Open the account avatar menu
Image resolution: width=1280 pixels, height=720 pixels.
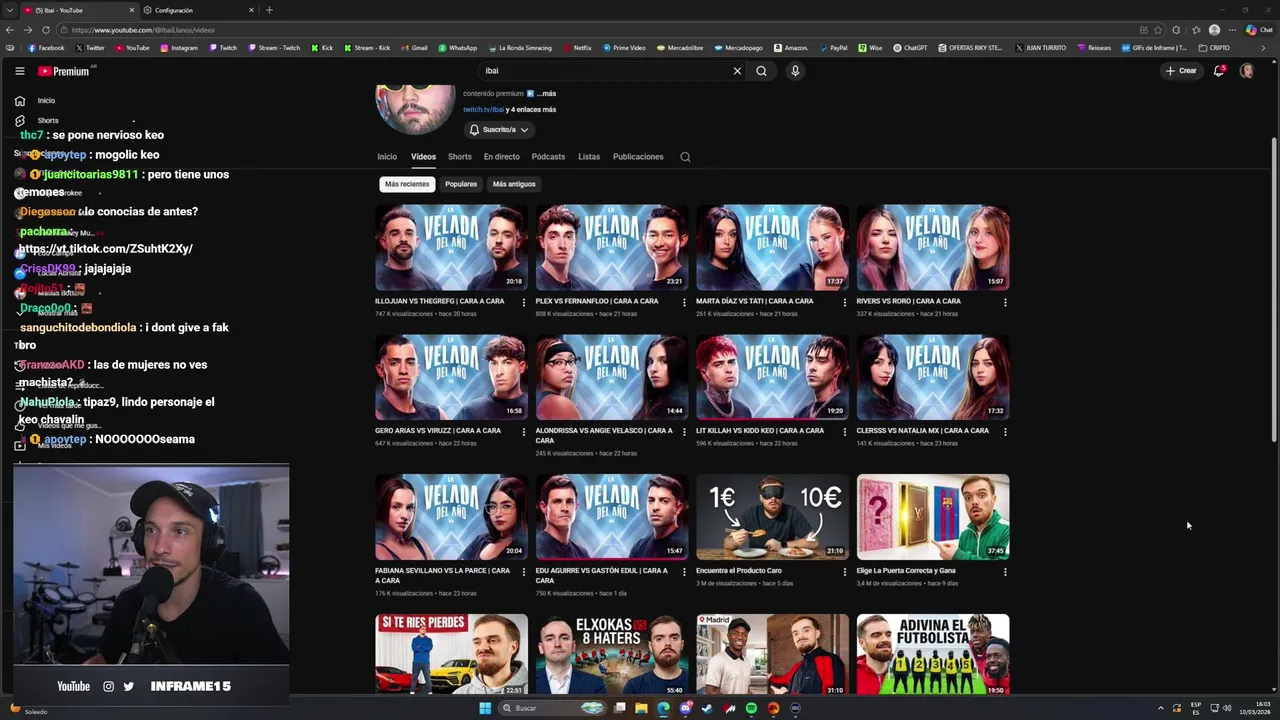click(x=1247, y=71)
